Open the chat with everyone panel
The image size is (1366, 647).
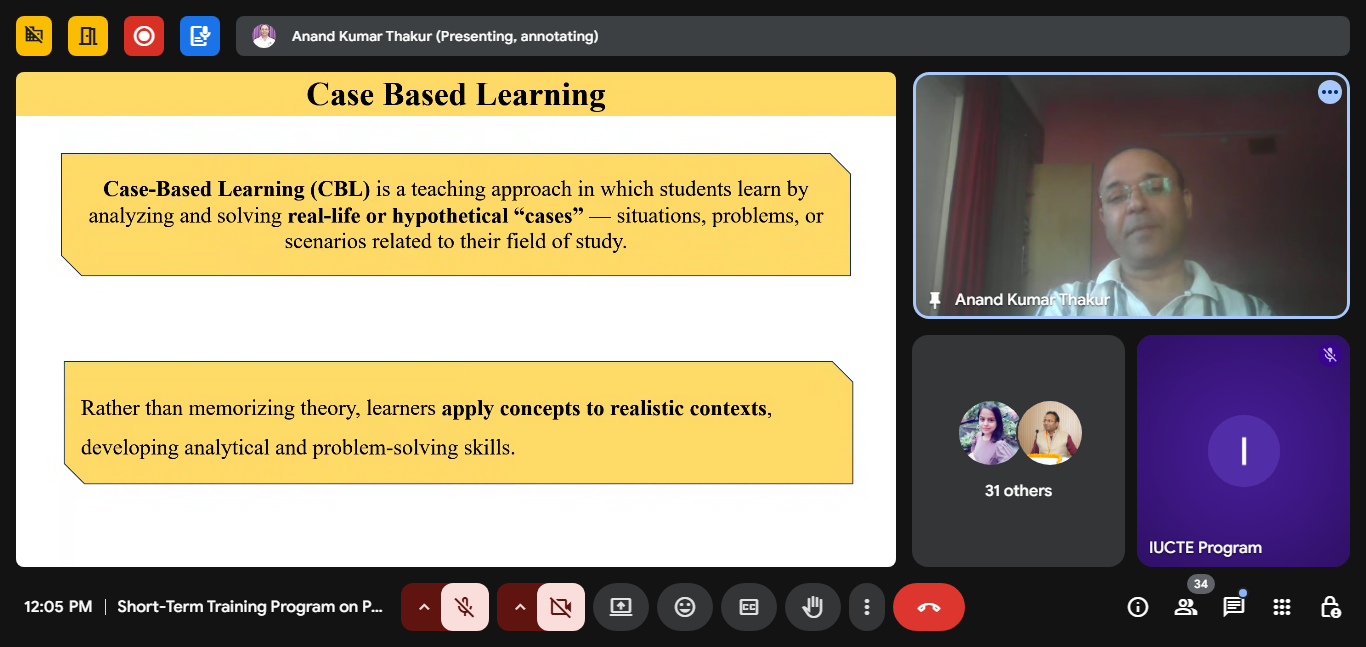click(x=1234, y=607)
